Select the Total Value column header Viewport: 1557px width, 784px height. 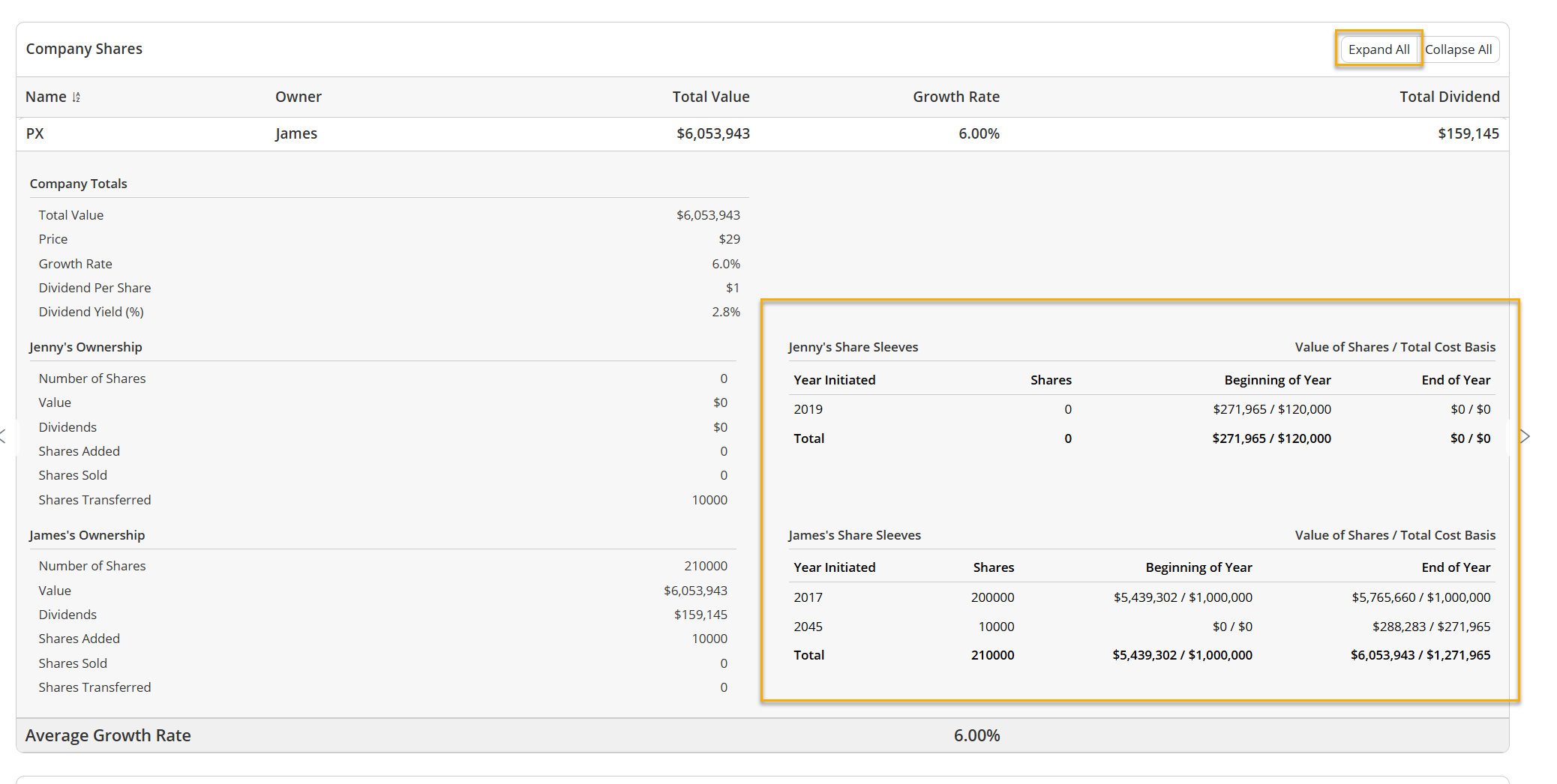(710, 97)
